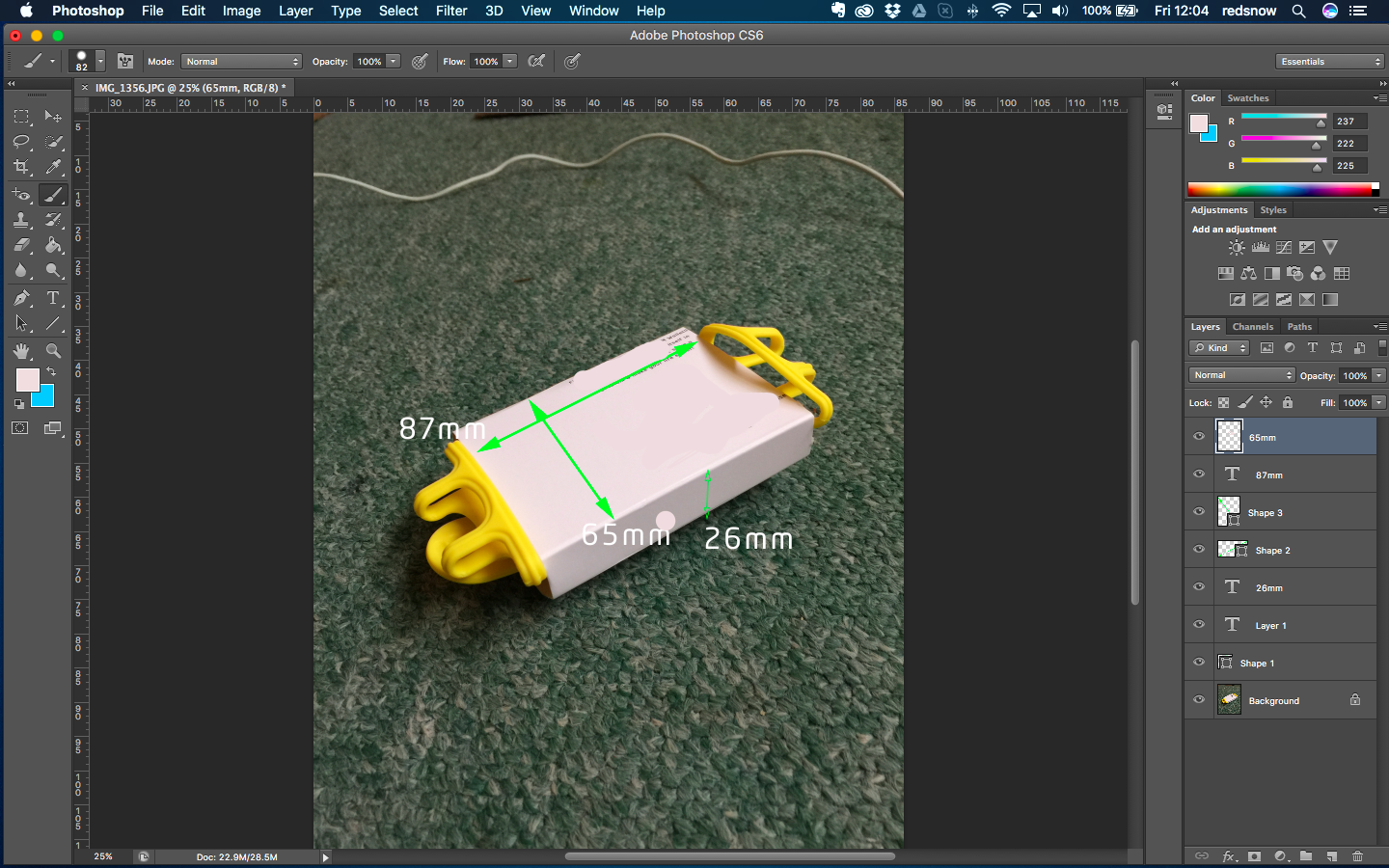Select the Pen tool

pos(21,298)
